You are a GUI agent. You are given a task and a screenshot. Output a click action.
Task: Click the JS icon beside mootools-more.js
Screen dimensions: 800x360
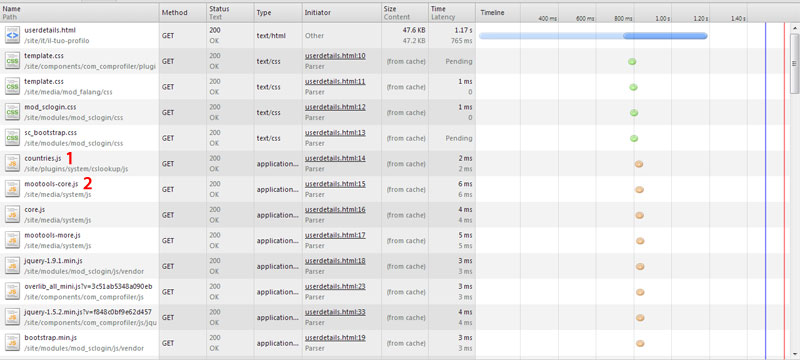(x=12, y=240)
